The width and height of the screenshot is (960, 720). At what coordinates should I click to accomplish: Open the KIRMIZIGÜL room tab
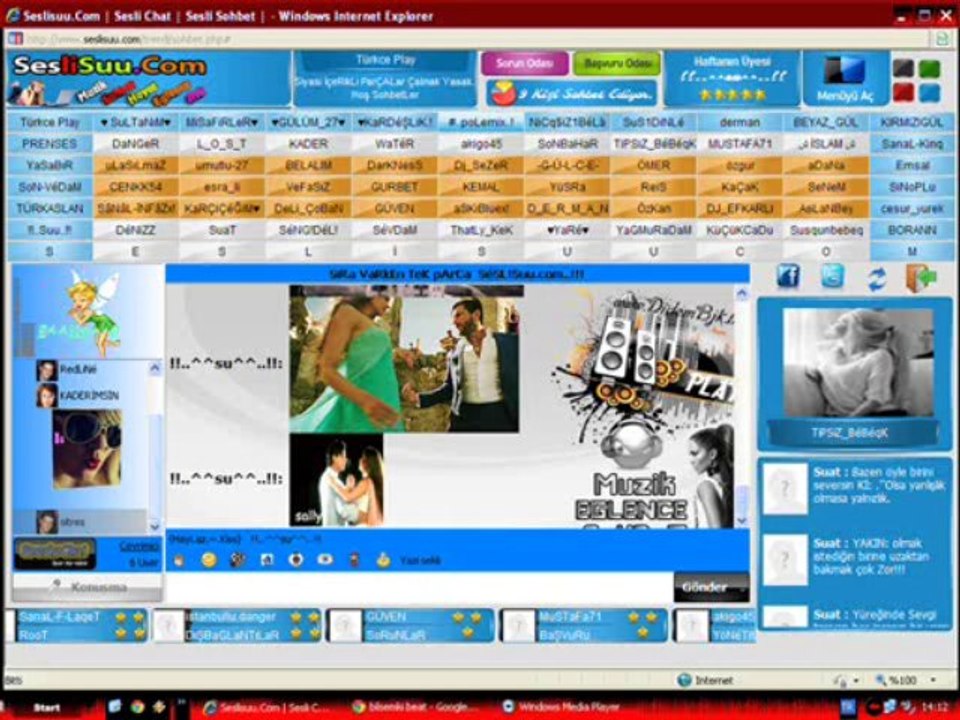(912, 122)
